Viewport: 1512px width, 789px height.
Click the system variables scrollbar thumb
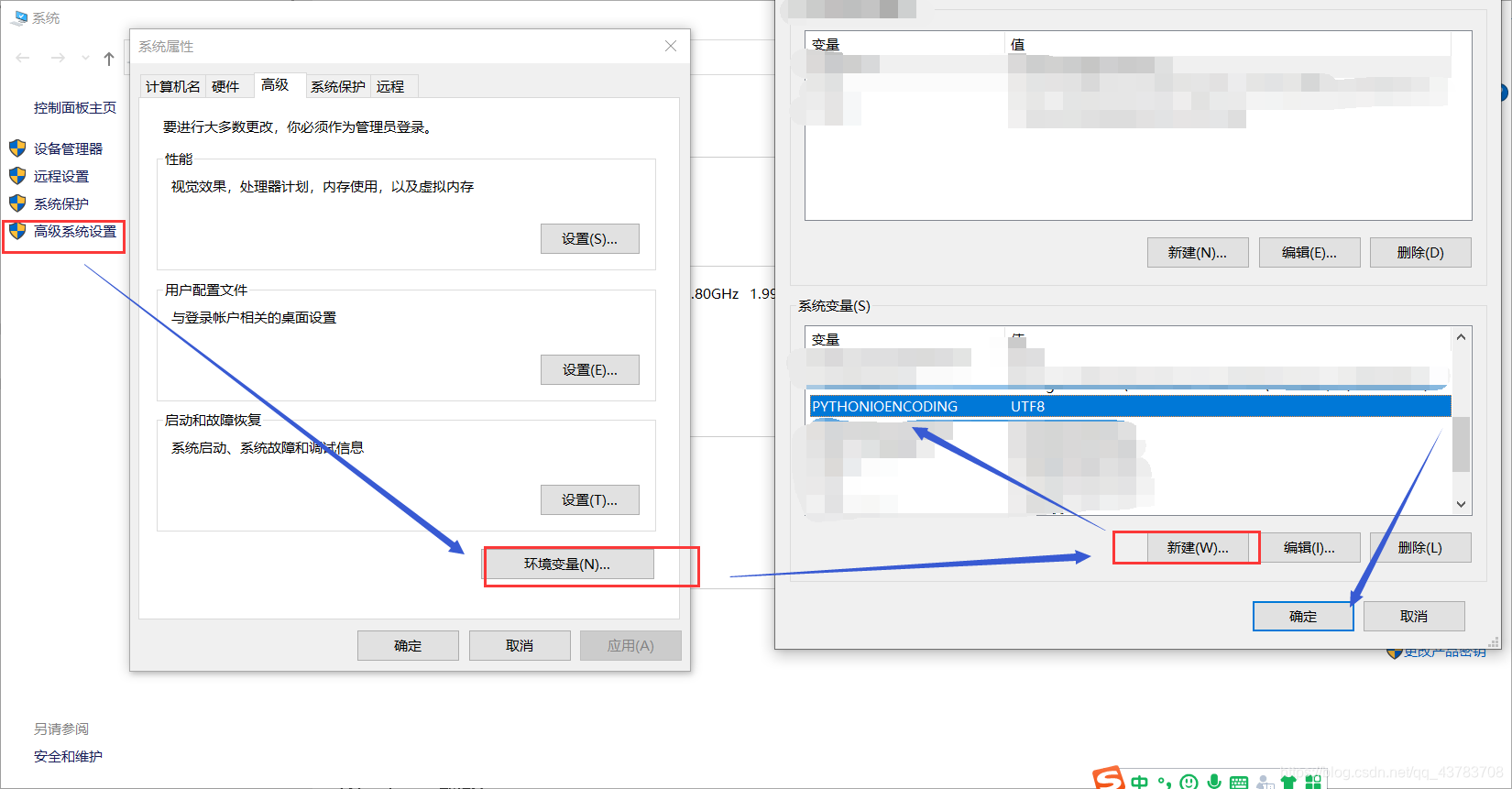pos(1462,444)
